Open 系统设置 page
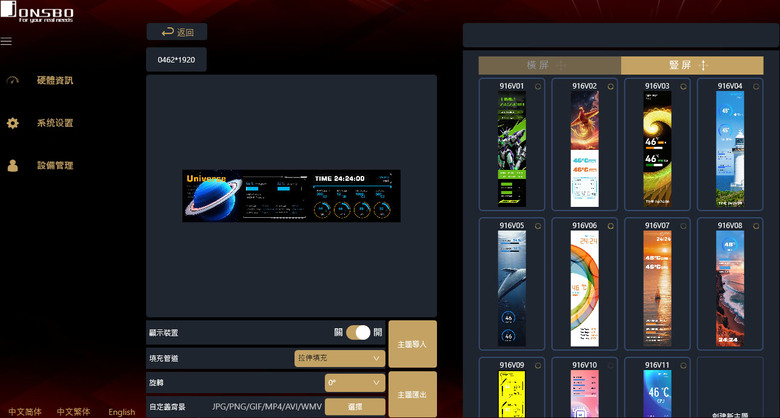 (55, 123)
